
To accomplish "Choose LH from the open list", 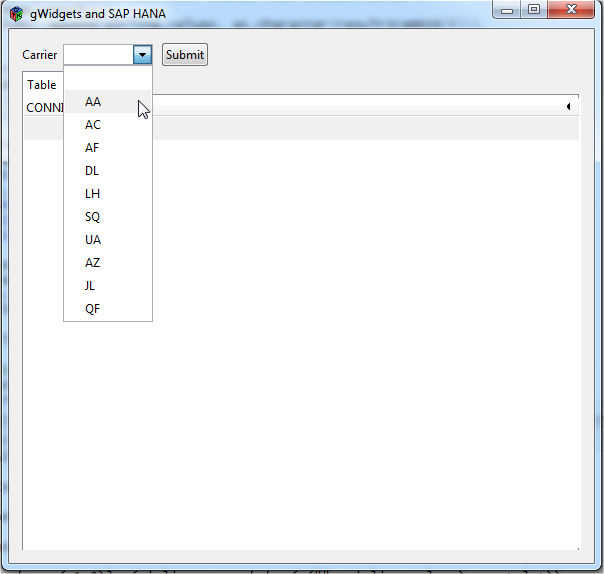I will pos(108,194).
